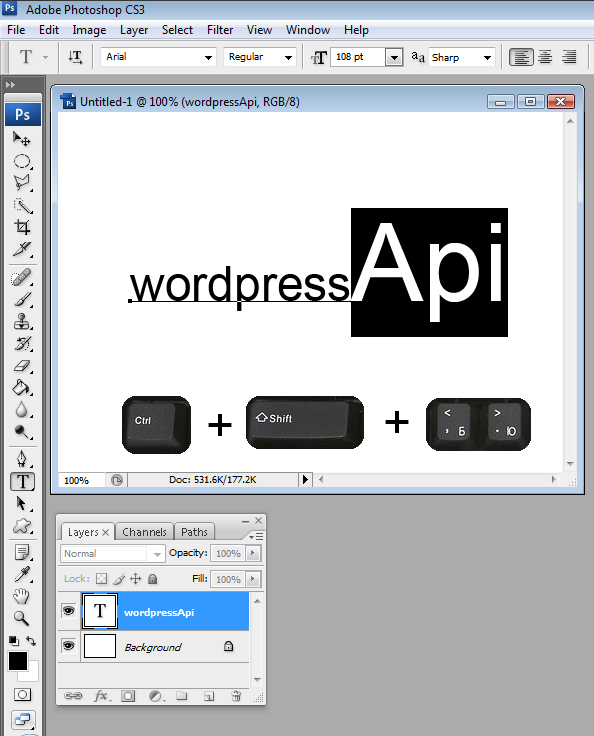
Task: Hide the Background layer
Action: point(69,646)
